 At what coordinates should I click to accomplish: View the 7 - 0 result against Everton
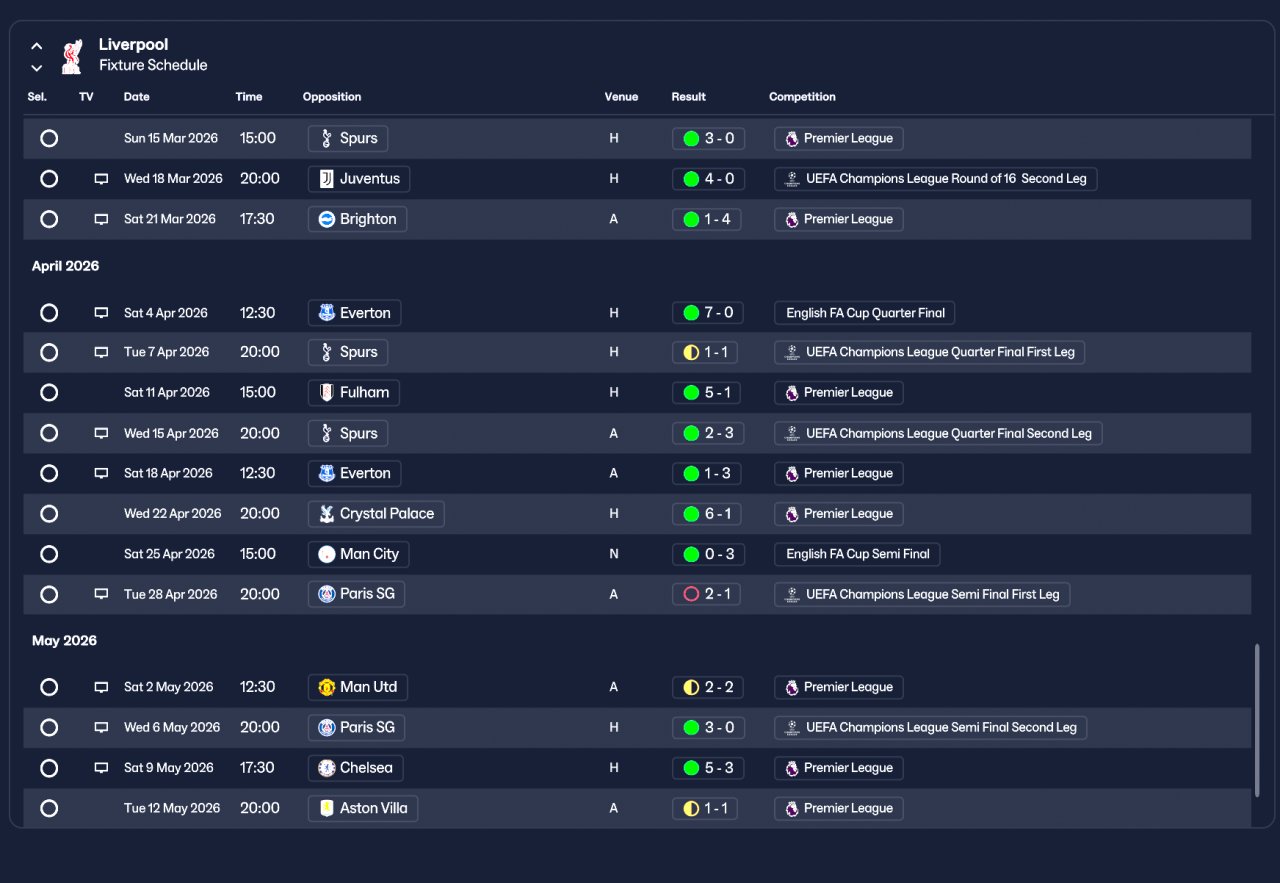pos(708,313)
